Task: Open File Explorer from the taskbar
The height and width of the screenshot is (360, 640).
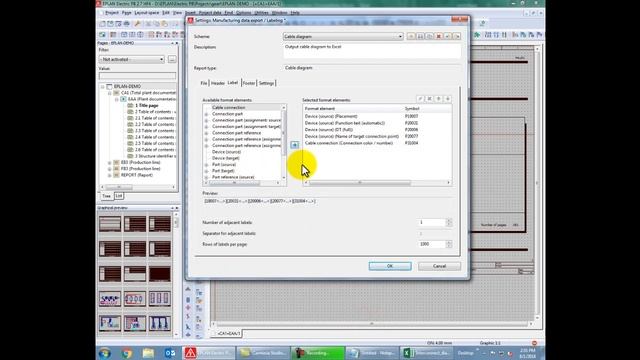Action: [148, 353]
